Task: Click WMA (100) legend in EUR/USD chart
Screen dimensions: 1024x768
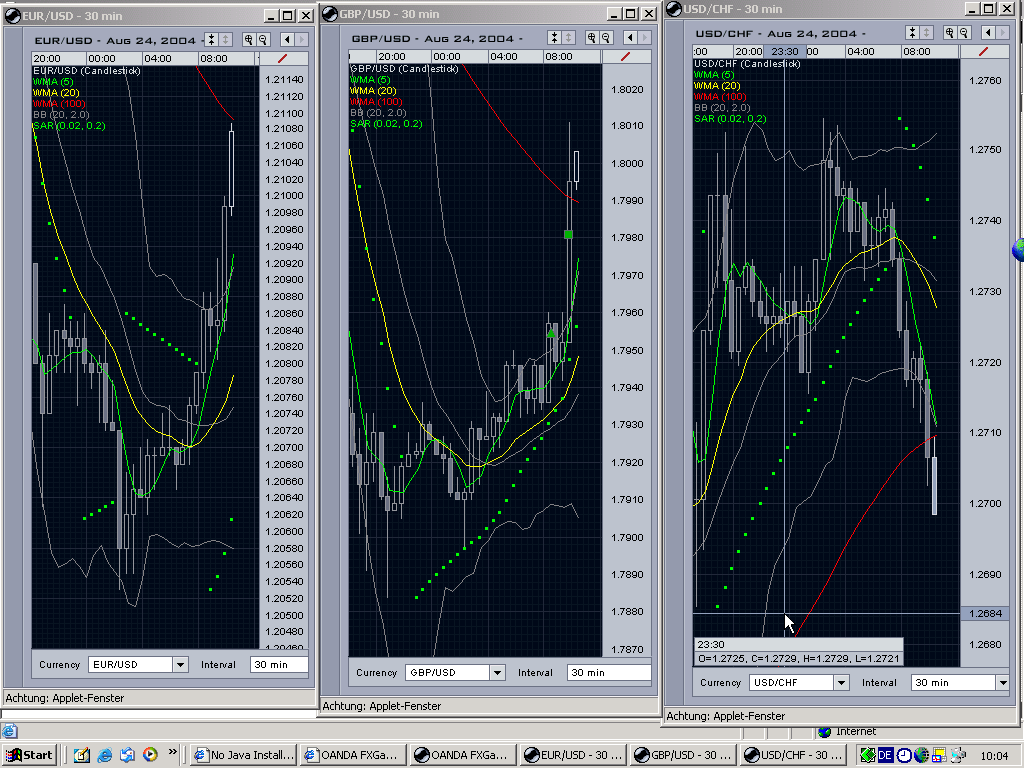Action: click(x=59, y=104)
